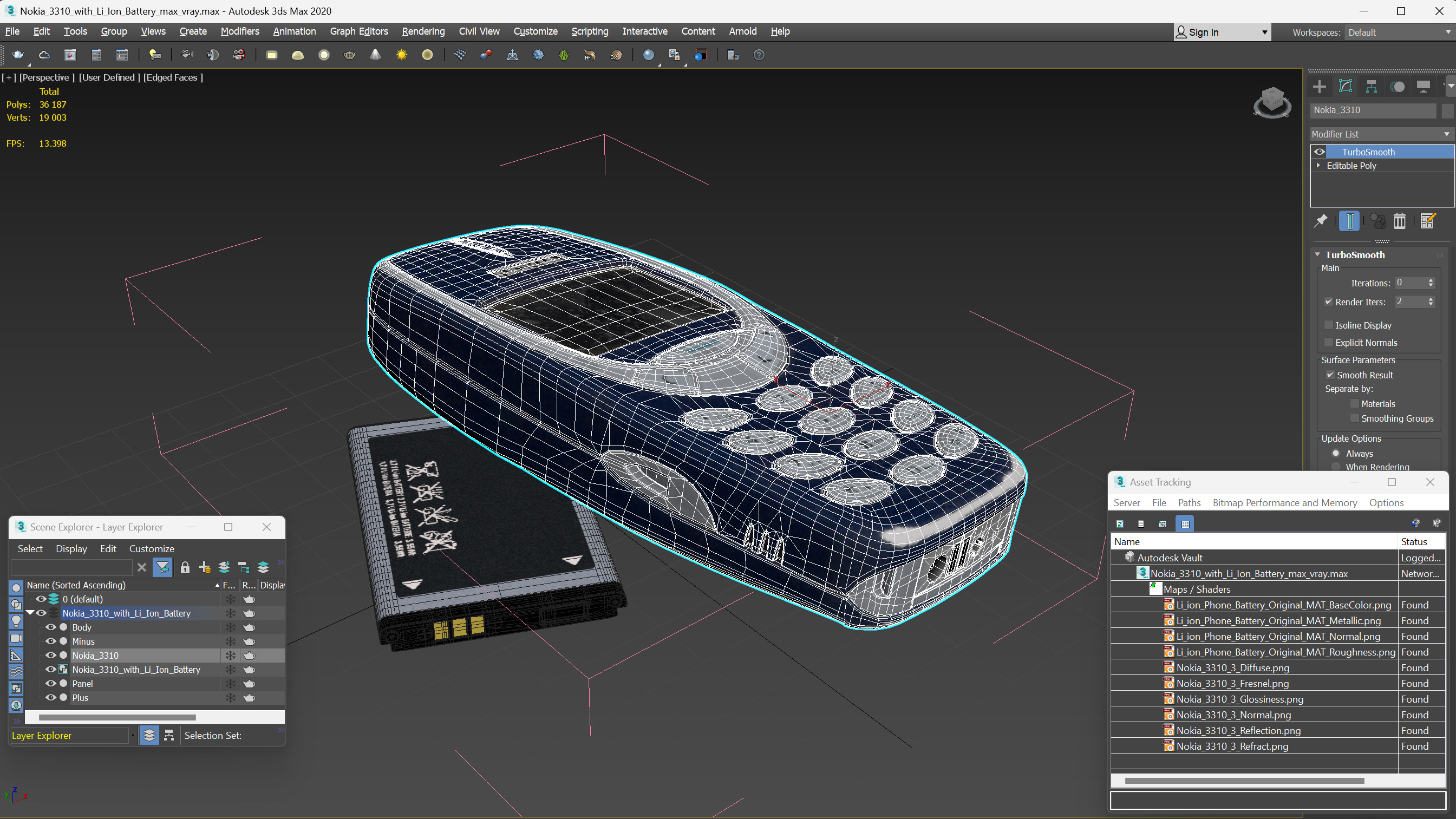Collapse the TurboSmooth rollout
Image resolution: width=1456 pixels, height=819 pixels.
pyautogui.click(x=1317, y=255)
